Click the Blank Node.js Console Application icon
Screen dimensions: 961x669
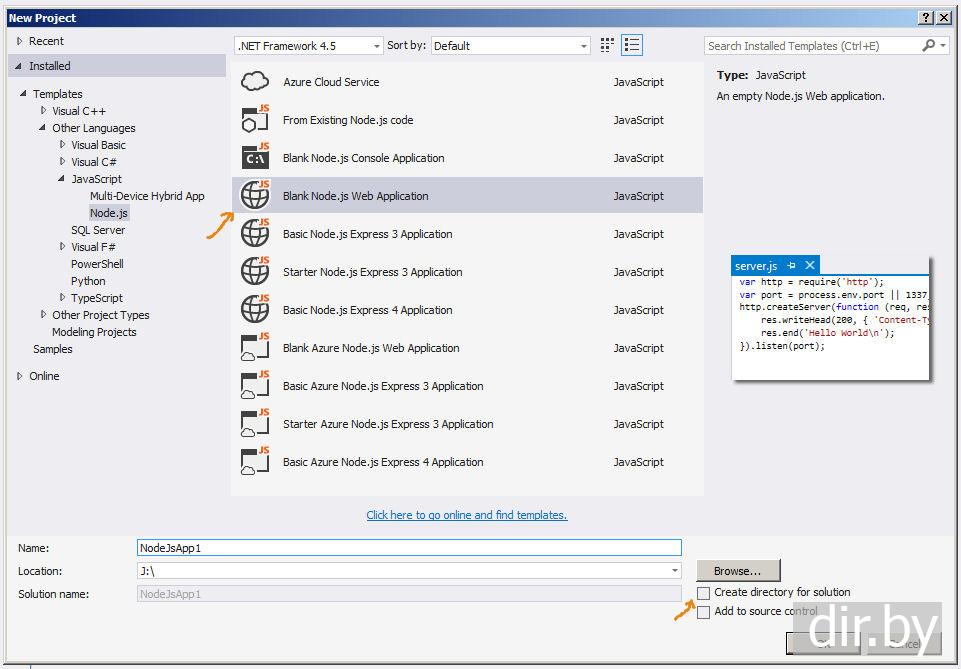tap(255, 158)
